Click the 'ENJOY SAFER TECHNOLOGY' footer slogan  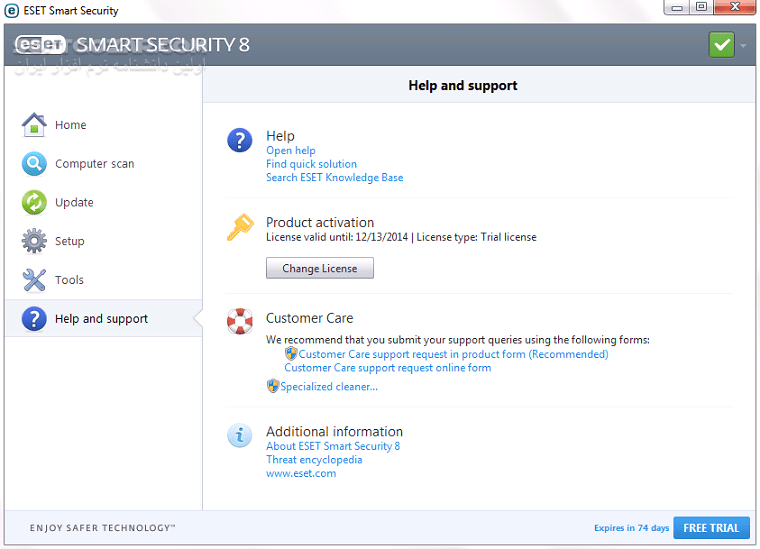point(102,528)
